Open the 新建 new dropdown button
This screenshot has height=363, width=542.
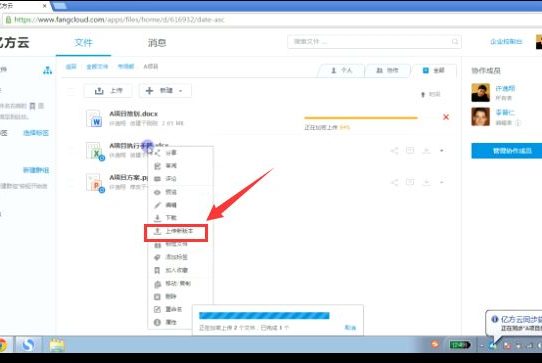pos(165,91)
